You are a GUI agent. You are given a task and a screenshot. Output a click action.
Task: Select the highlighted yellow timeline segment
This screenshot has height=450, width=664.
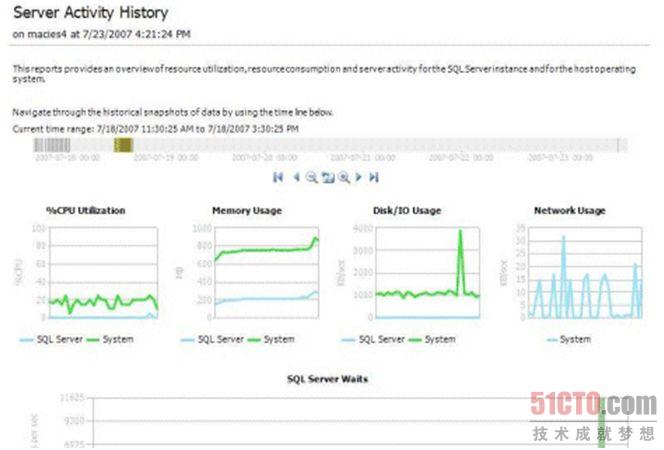(x=122, y=145)
